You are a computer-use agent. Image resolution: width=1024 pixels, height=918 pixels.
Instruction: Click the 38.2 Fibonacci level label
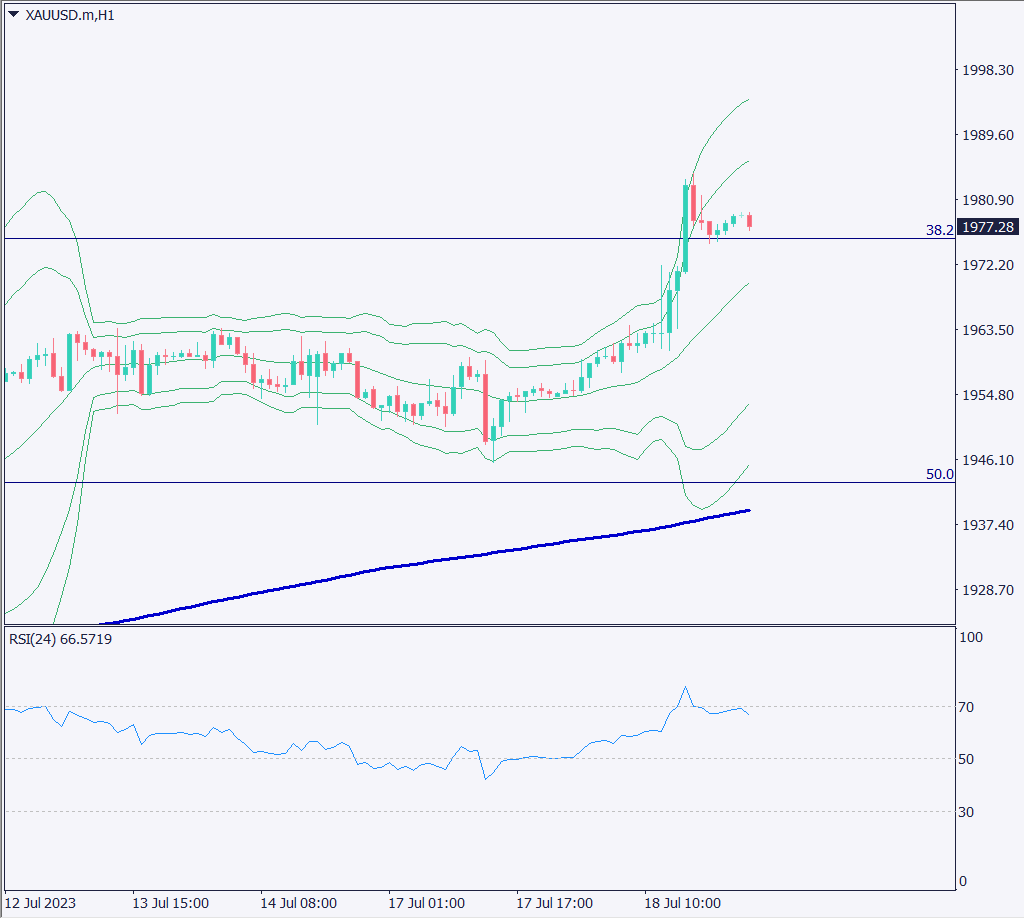[x=939, y=230]
